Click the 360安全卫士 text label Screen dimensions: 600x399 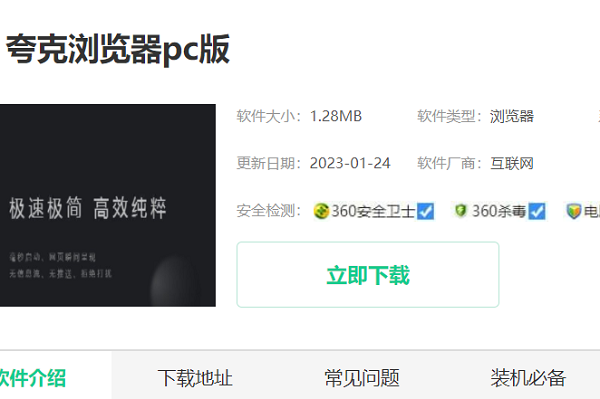373,211
